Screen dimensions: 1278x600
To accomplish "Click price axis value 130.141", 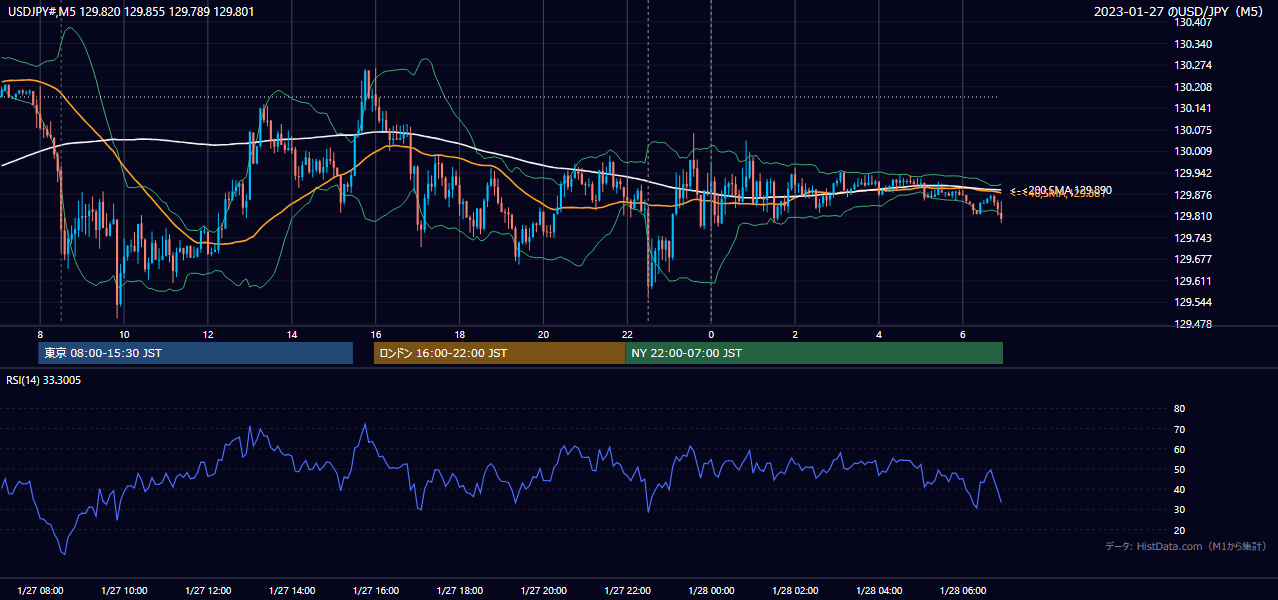I will tap(1192, 108).
